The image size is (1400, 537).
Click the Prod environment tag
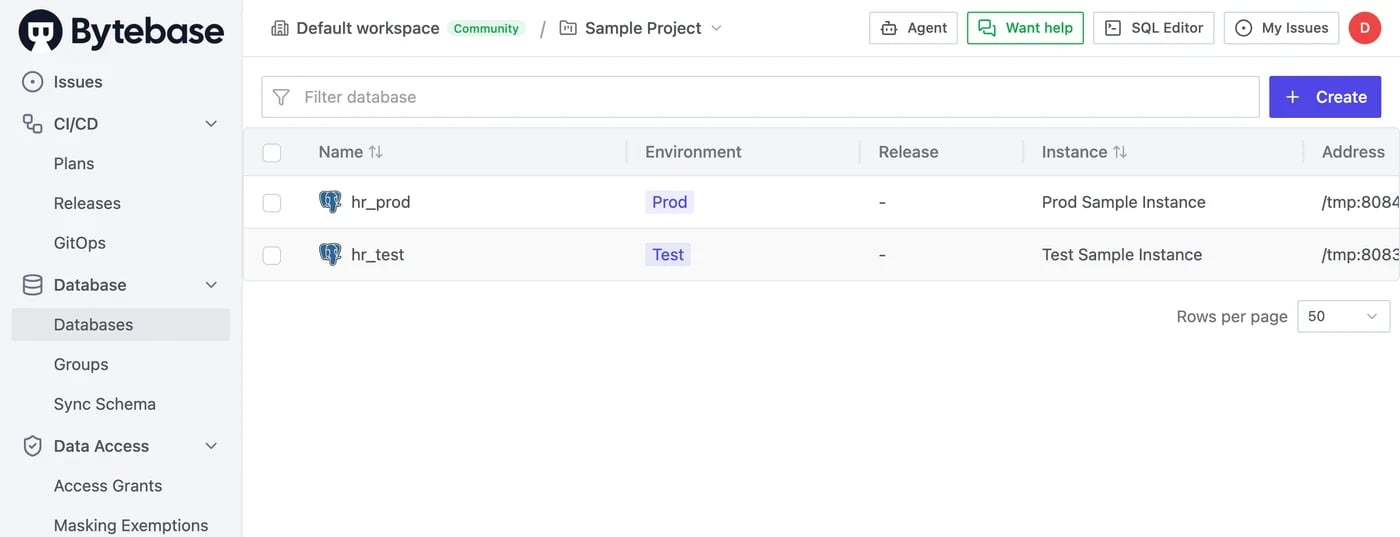(669, 202)
